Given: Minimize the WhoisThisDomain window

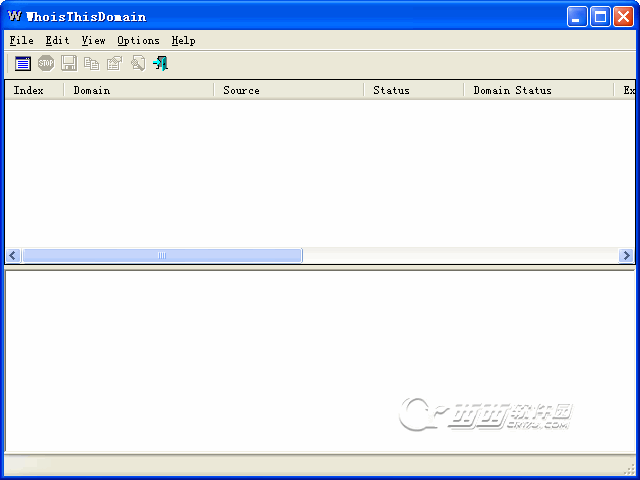Looking at the screenshot, I should coord(577,17).
